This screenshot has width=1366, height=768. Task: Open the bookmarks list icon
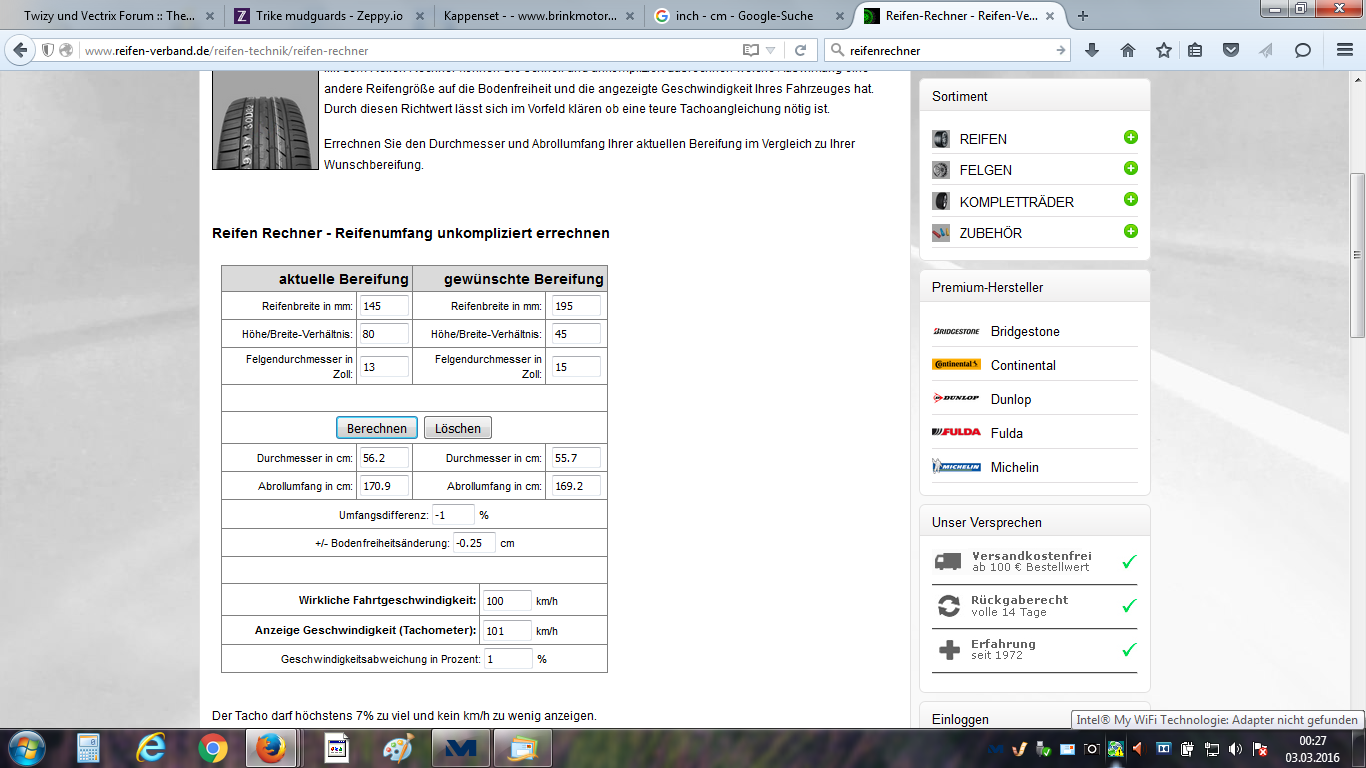(1196, 50)
